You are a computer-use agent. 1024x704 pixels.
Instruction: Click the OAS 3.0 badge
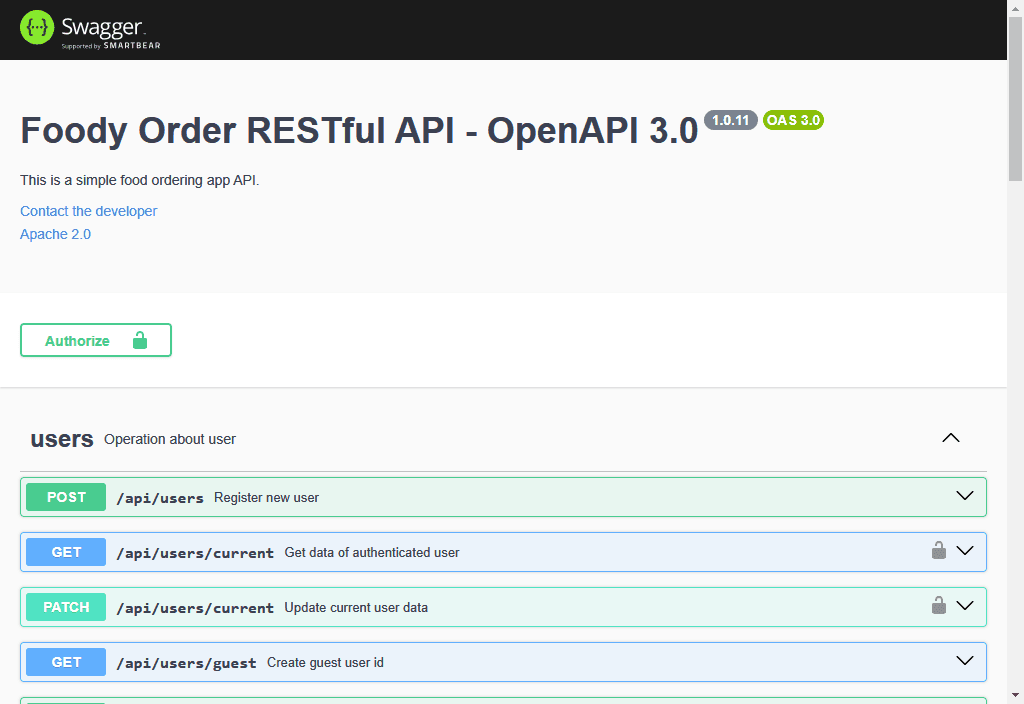pos(793,120)
